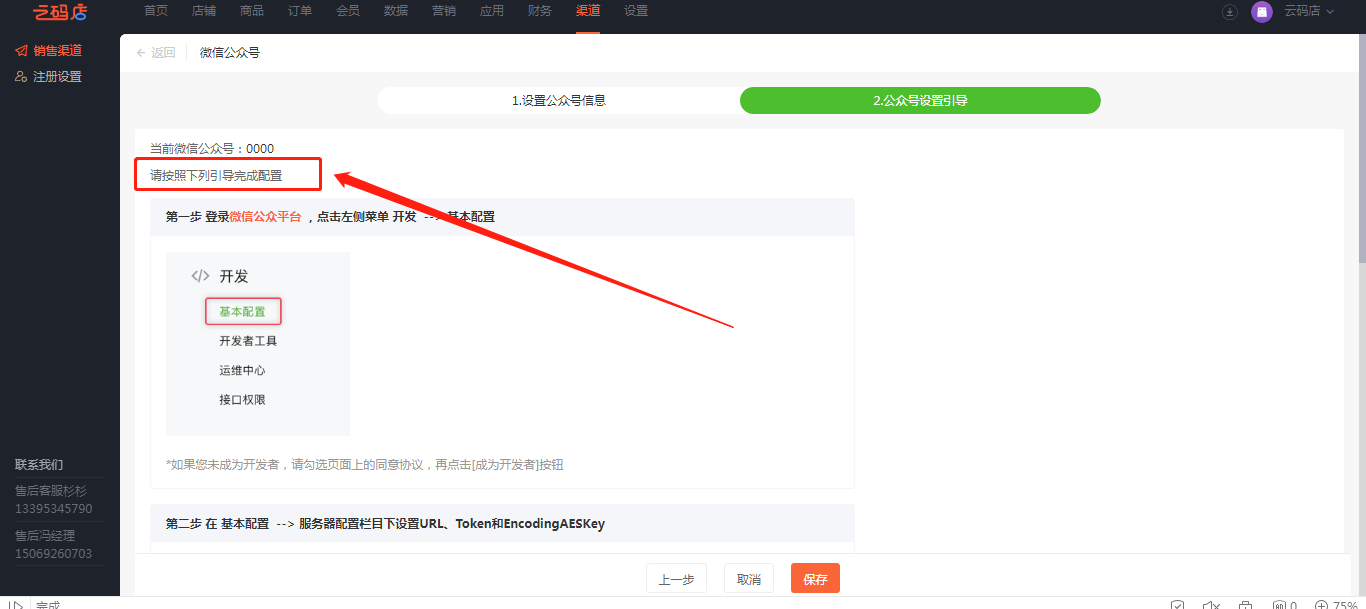Click the 请按照下列引导完成配置 text
The width and height of the screenshot is (1366, 609).
coord(216,175)
